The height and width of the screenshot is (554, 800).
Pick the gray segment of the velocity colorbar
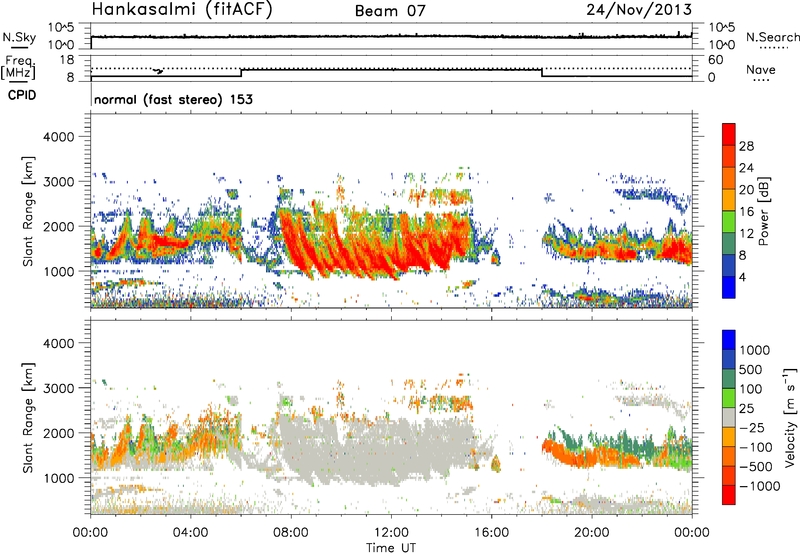pyautogui.click(x=729, y=417)
